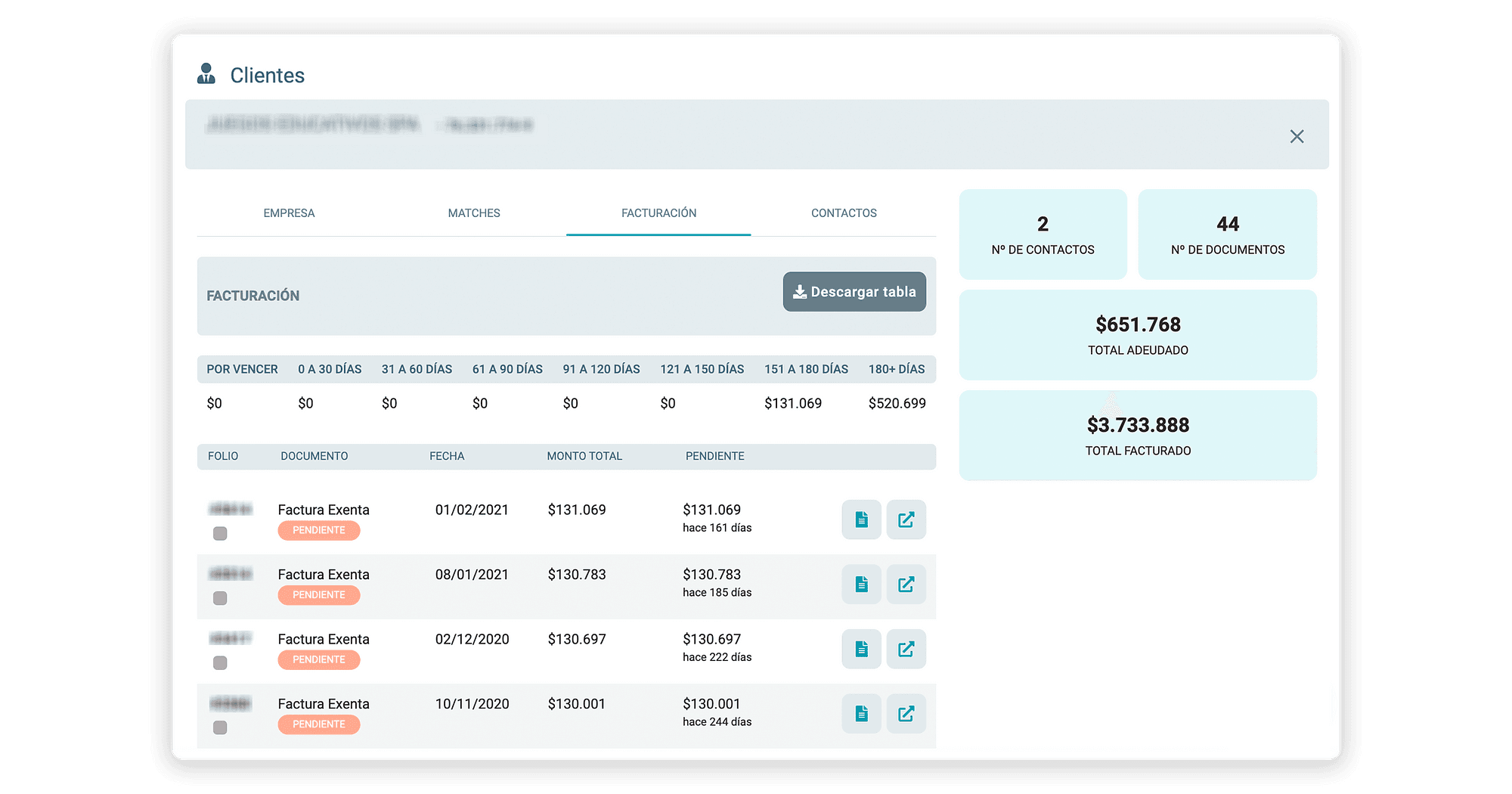Click 'hace 161 días' text
Screen dimensions: 1512x794
[717, 528]
